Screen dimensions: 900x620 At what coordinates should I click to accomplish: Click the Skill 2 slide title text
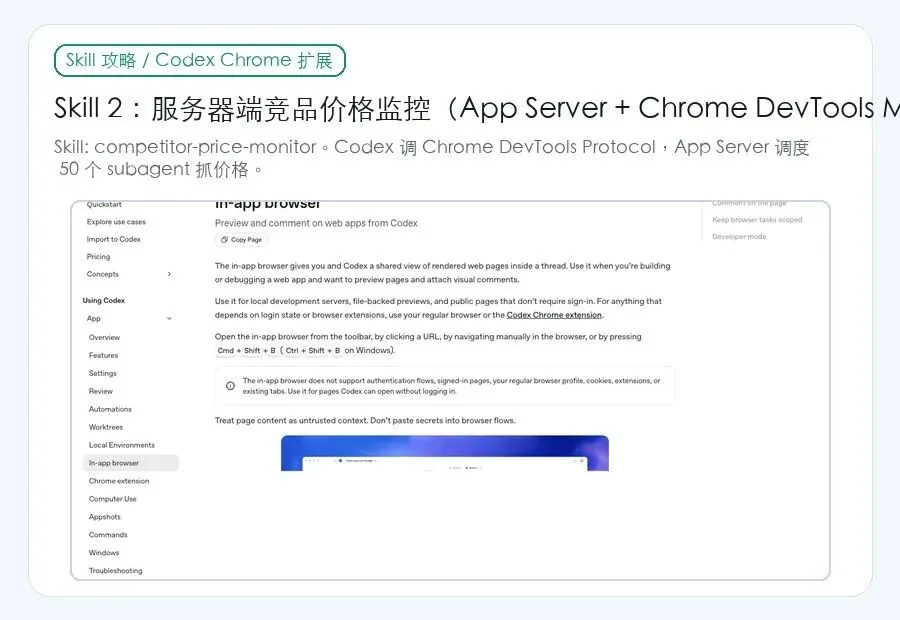(476, 108)
